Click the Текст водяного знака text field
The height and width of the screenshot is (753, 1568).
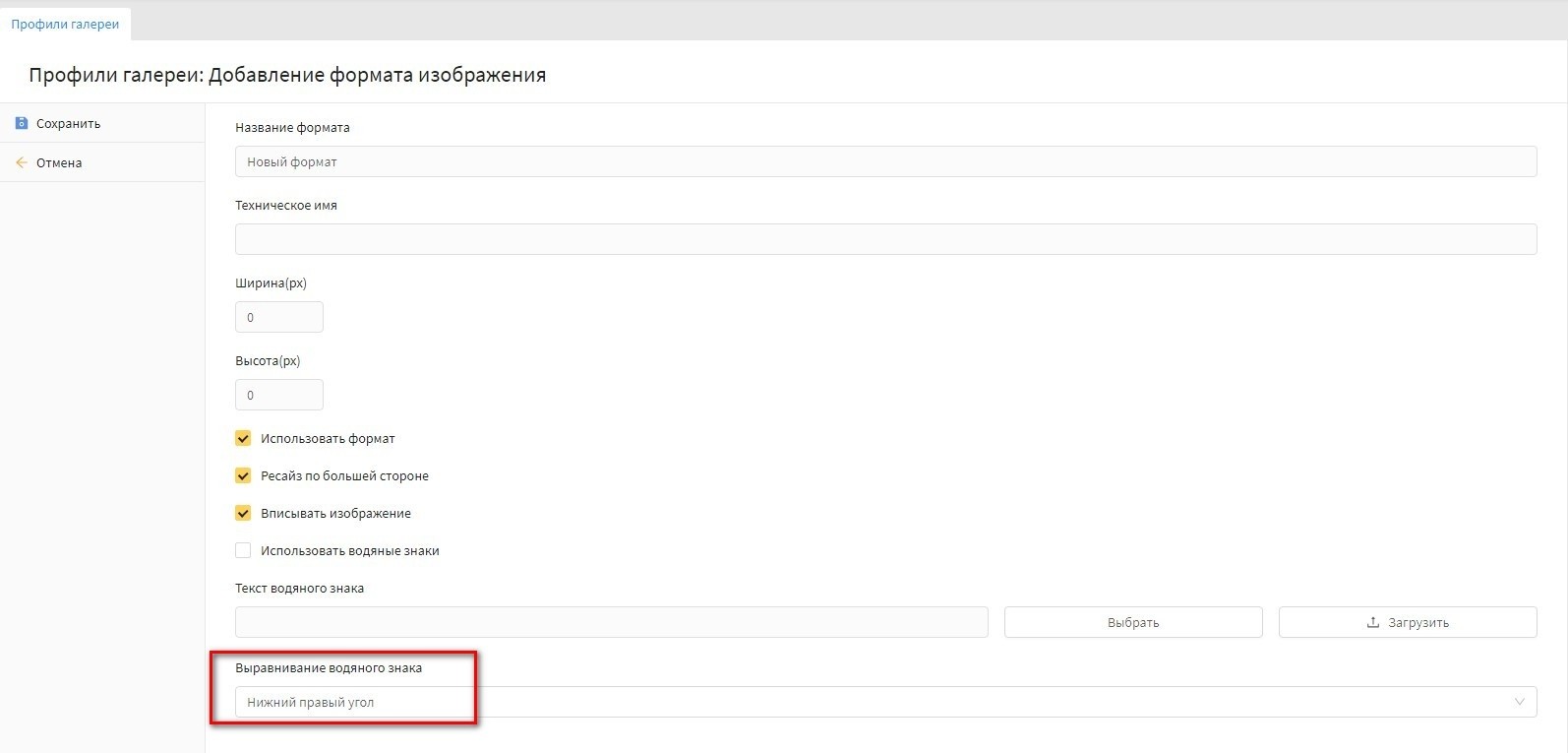pos(611,622)
